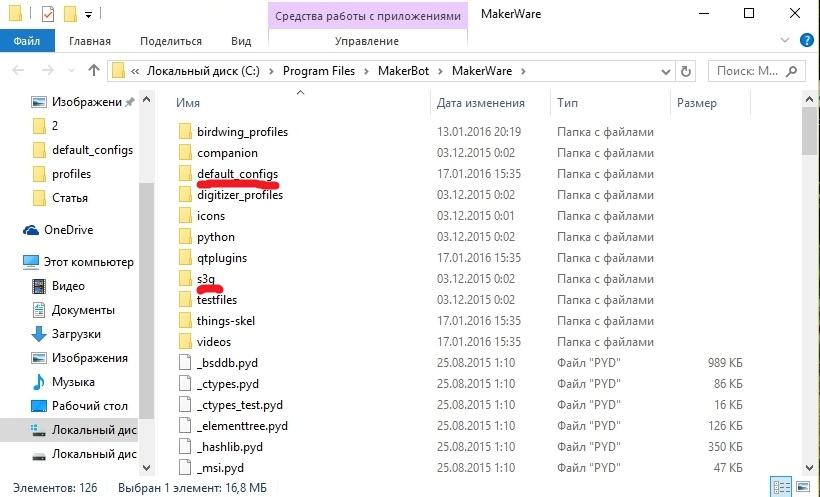Click Program Files in the address path
Screen dimensions: 820x497
pyautogui.click(x=319, y=71)
